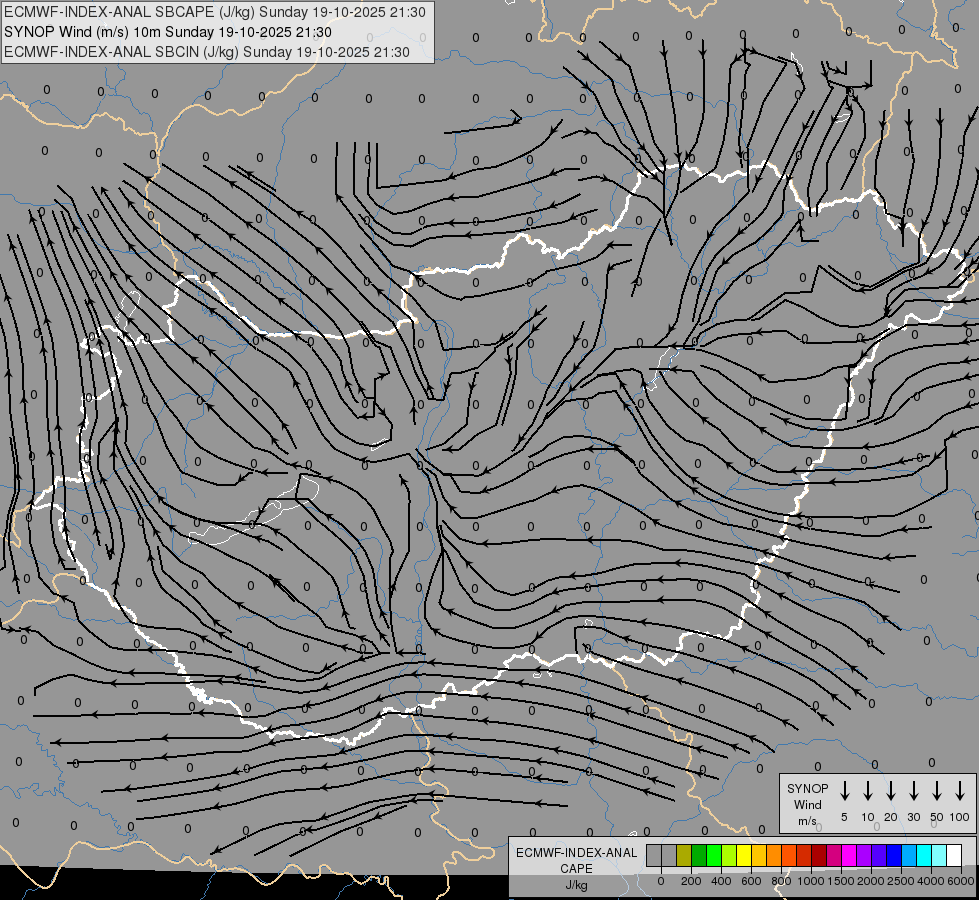Click the SBCAPE title line at top
The image size is (979, 900).
pos(215,12)
